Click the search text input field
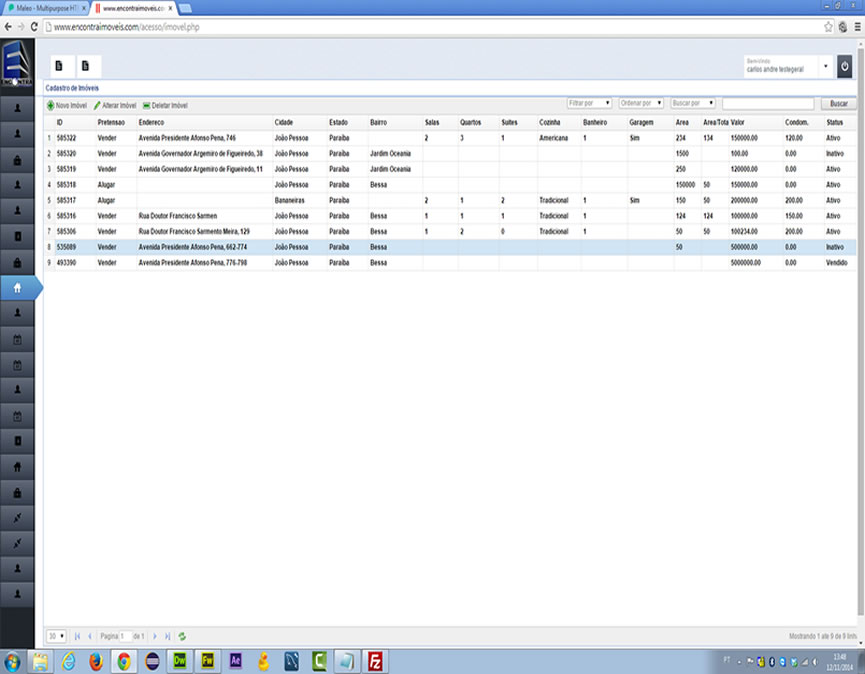The height and width of the screenshot is (674, 865). coord(767,103)
